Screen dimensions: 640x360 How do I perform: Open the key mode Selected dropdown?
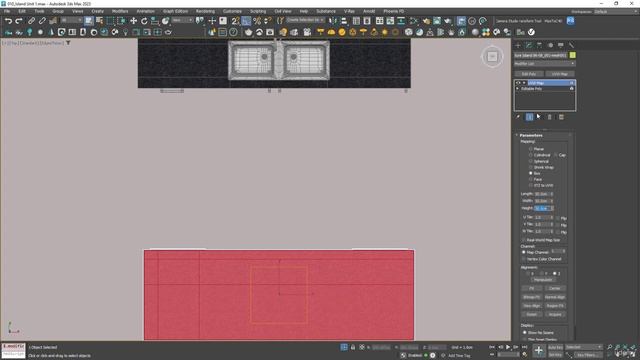[583, 347]
